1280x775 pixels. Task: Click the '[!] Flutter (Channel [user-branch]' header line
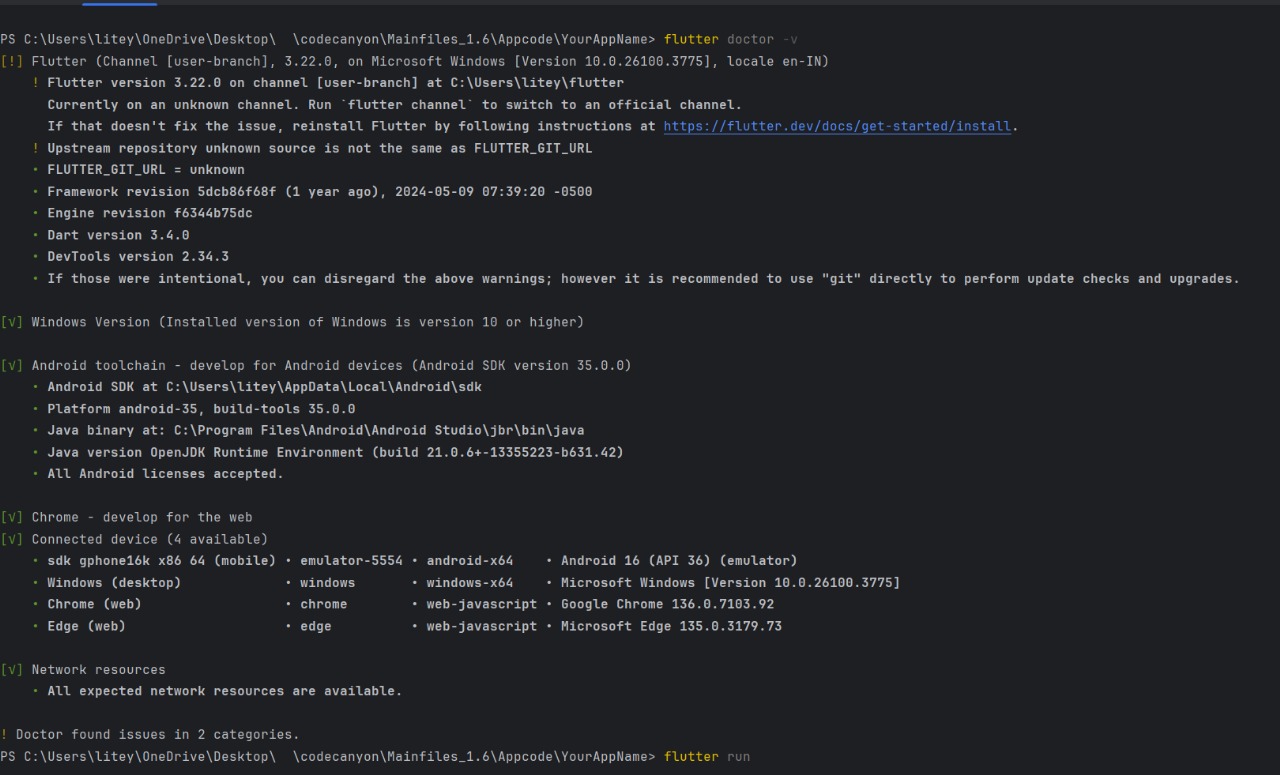[415, 61]
